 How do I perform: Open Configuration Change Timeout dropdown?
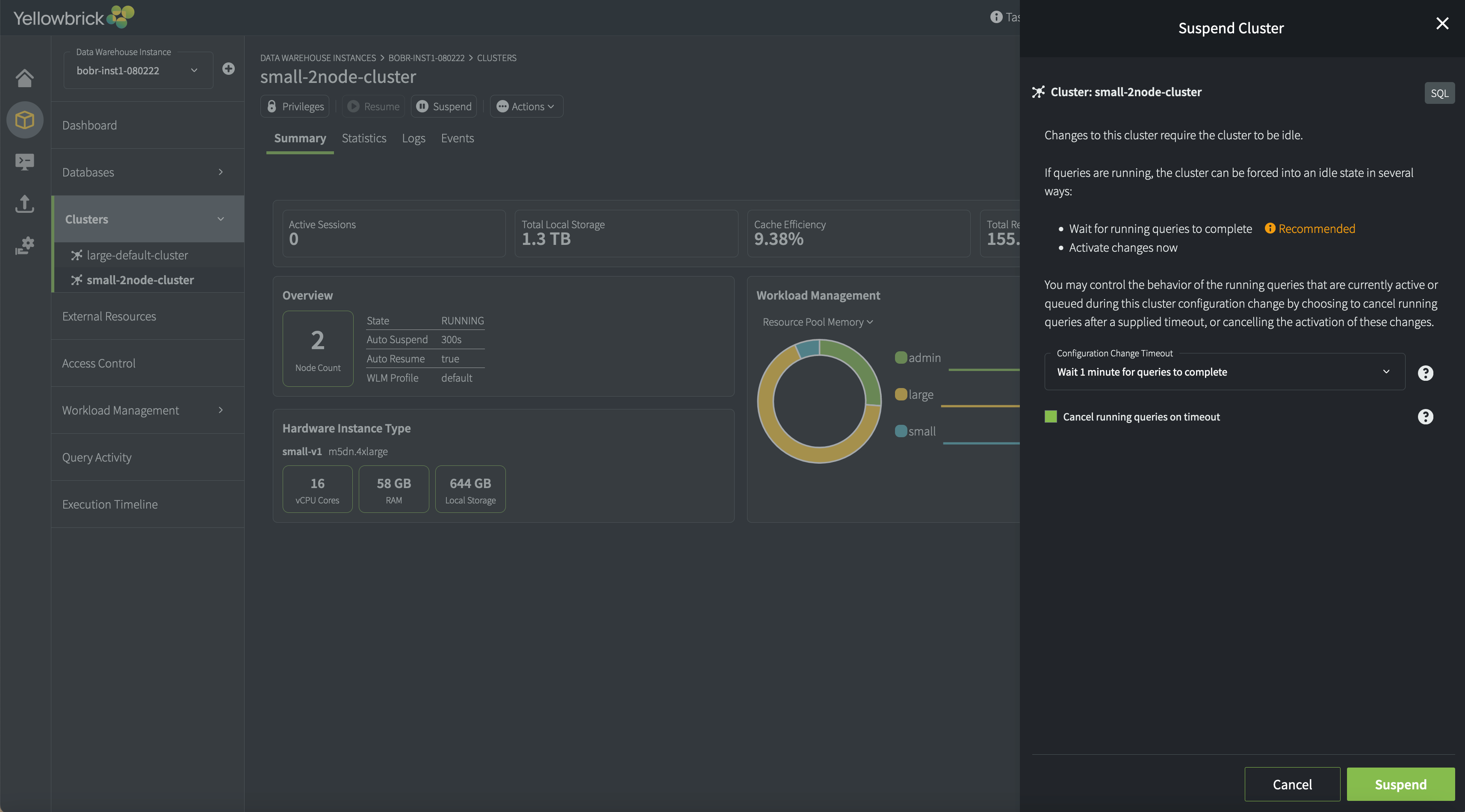click(x=1224, y=372)
